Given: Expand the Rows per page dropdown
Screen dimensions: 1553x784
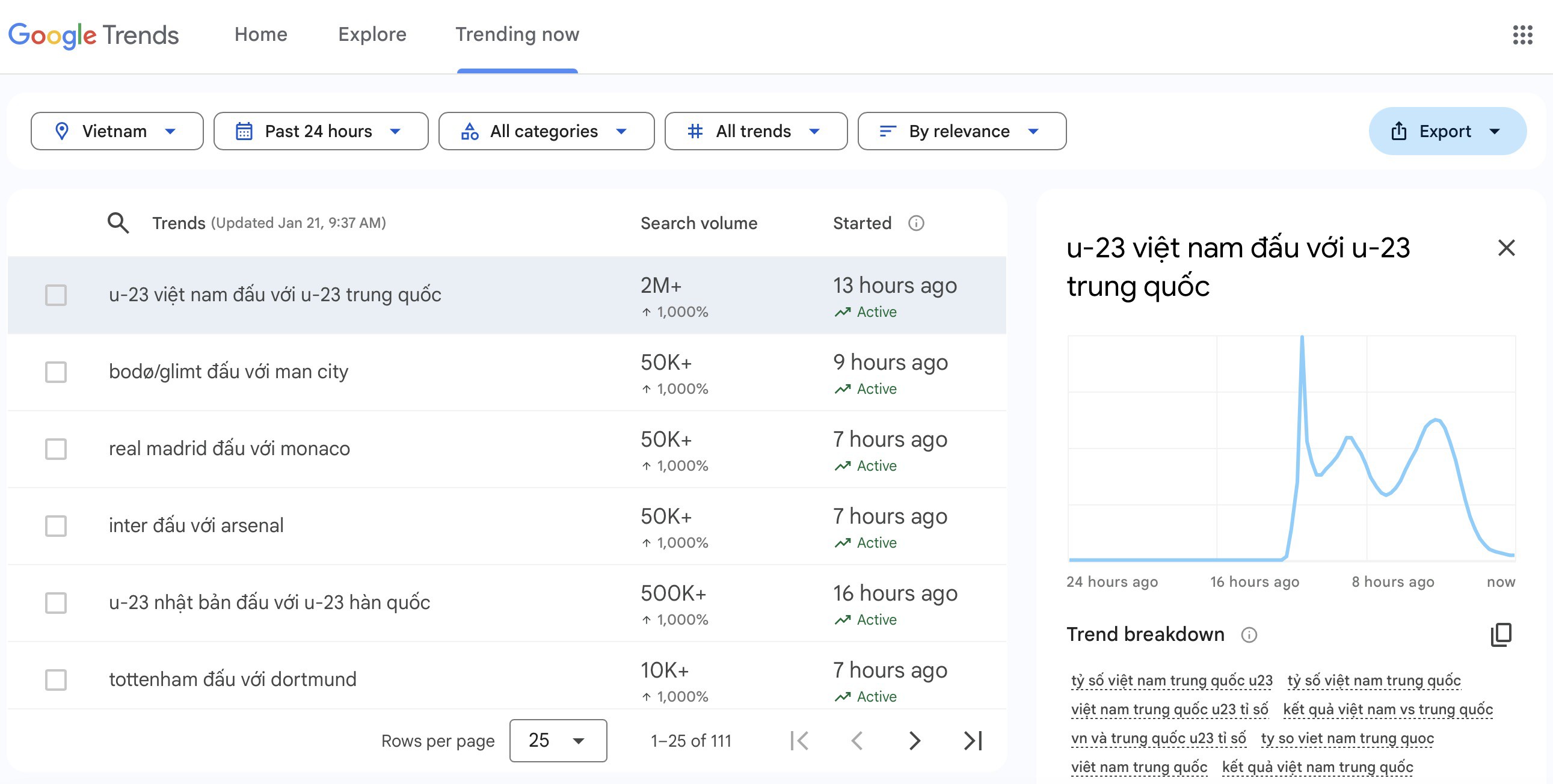Looking at the screenshot, I should (x=557, y=741).
